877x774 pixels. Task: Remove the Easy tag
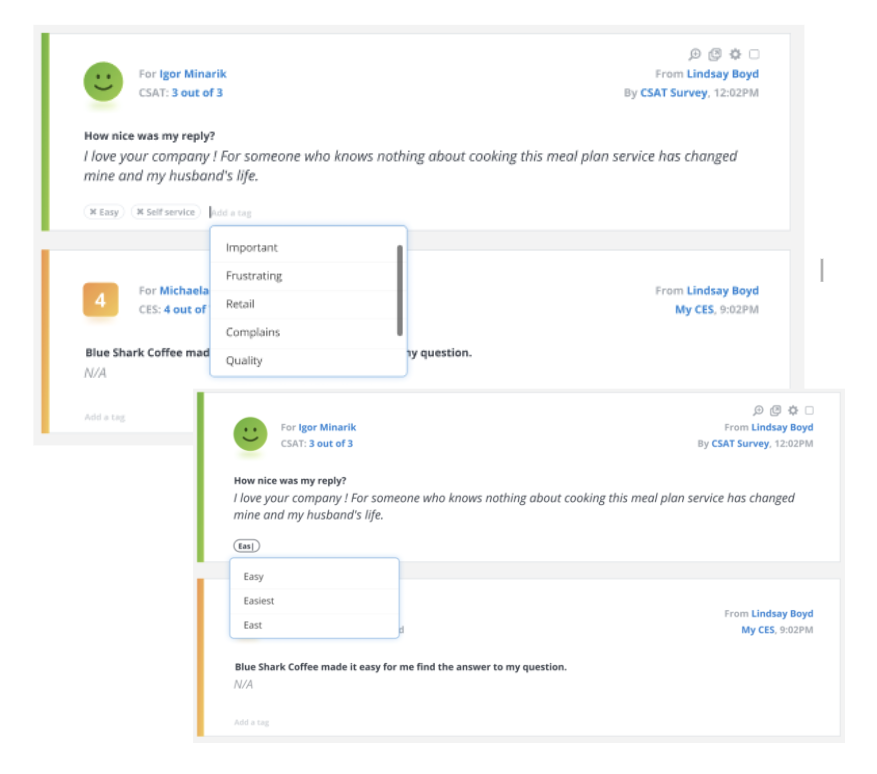click(93, 212)
